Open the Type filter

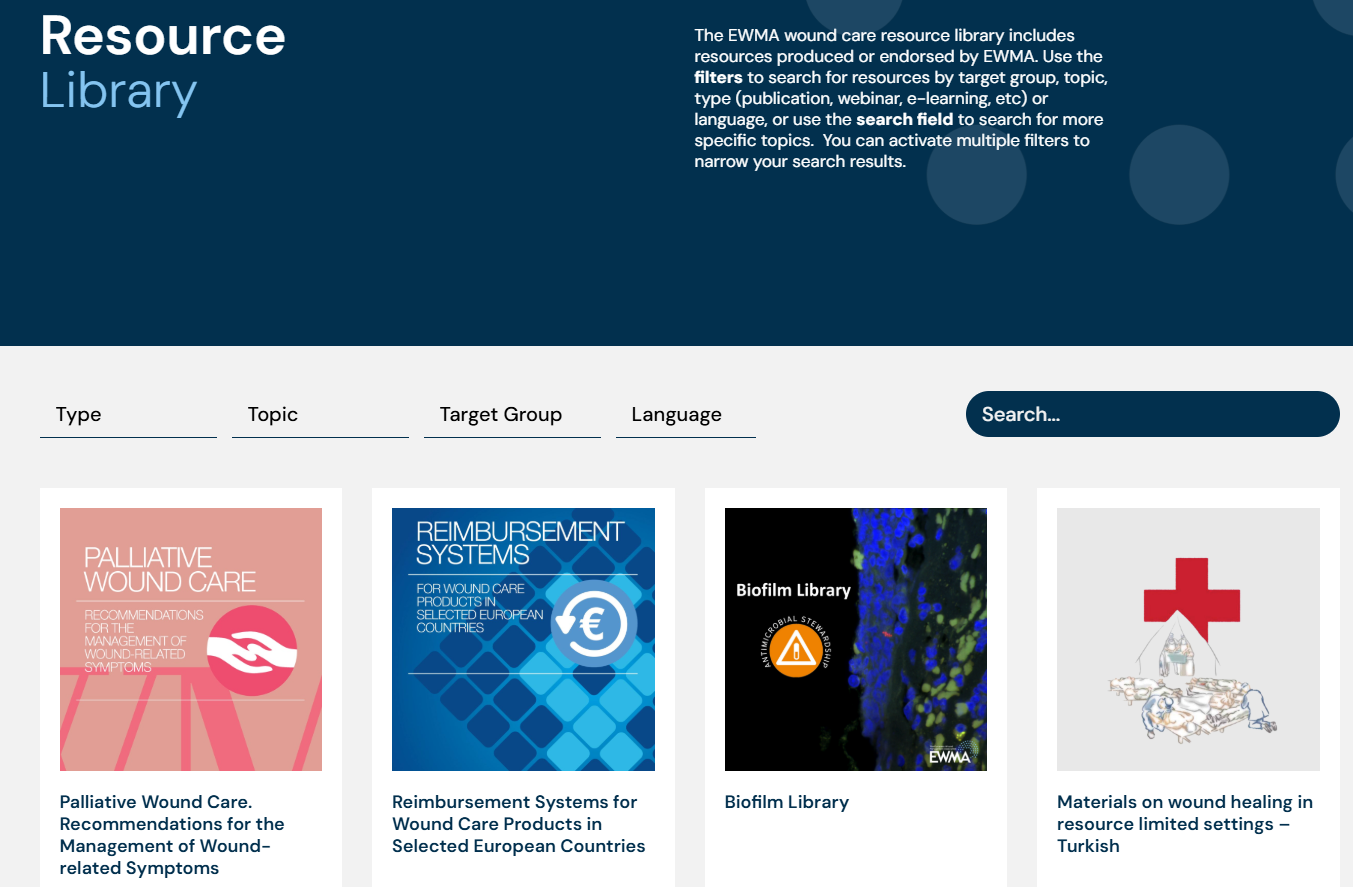click(80, 414)
